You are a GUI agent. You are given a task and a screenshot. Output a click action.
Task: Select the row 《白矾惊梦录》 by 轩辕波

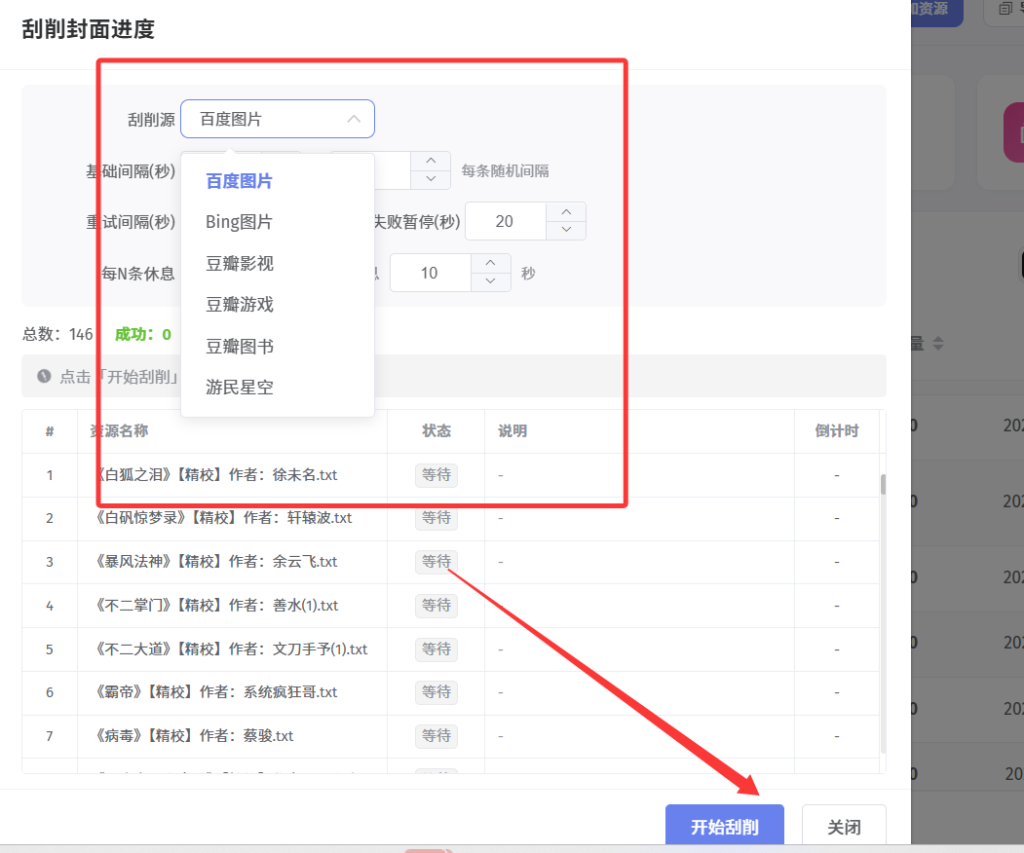coord(451,519)
